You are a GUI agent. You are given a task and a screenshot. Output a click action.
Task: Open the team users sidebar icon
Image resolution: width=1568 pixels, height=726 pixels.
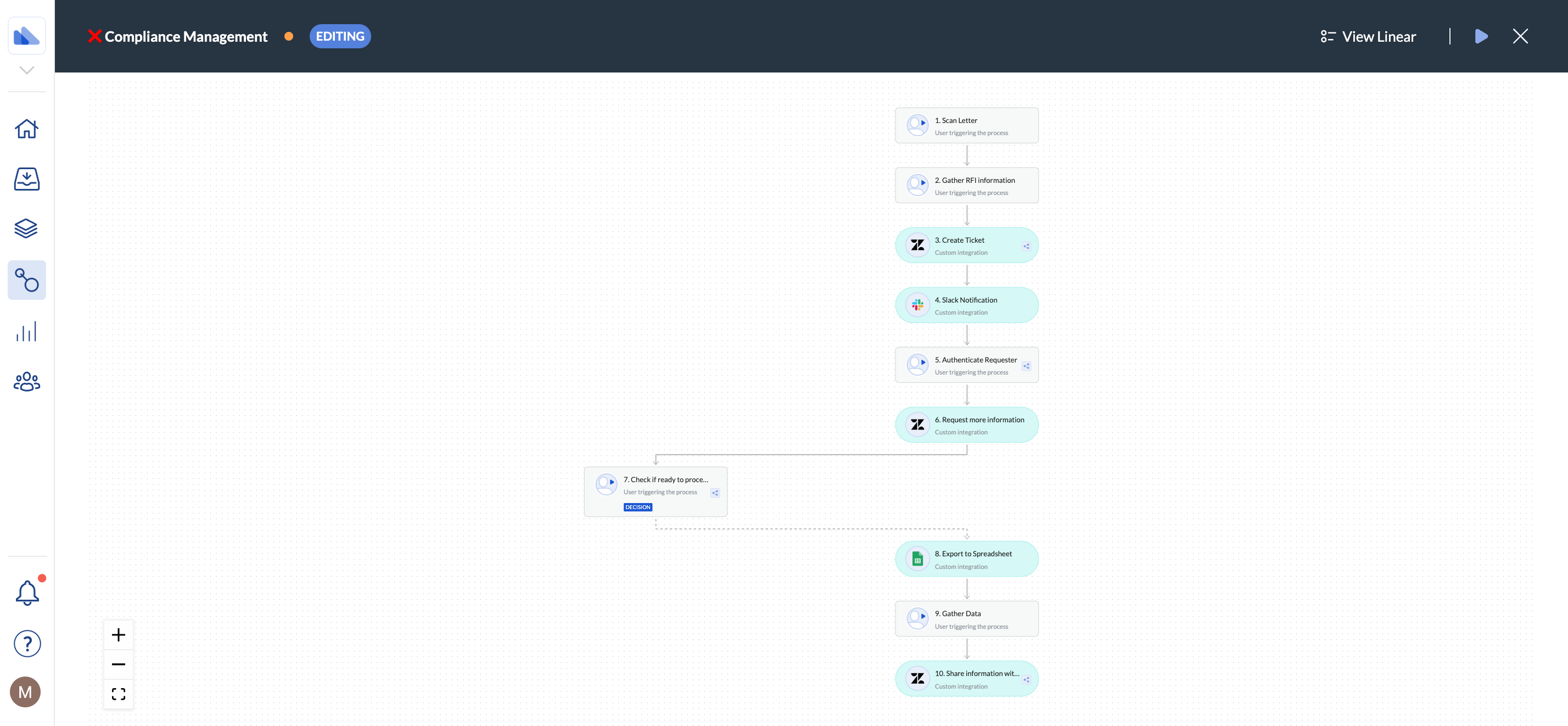click(x=27, y=382)
